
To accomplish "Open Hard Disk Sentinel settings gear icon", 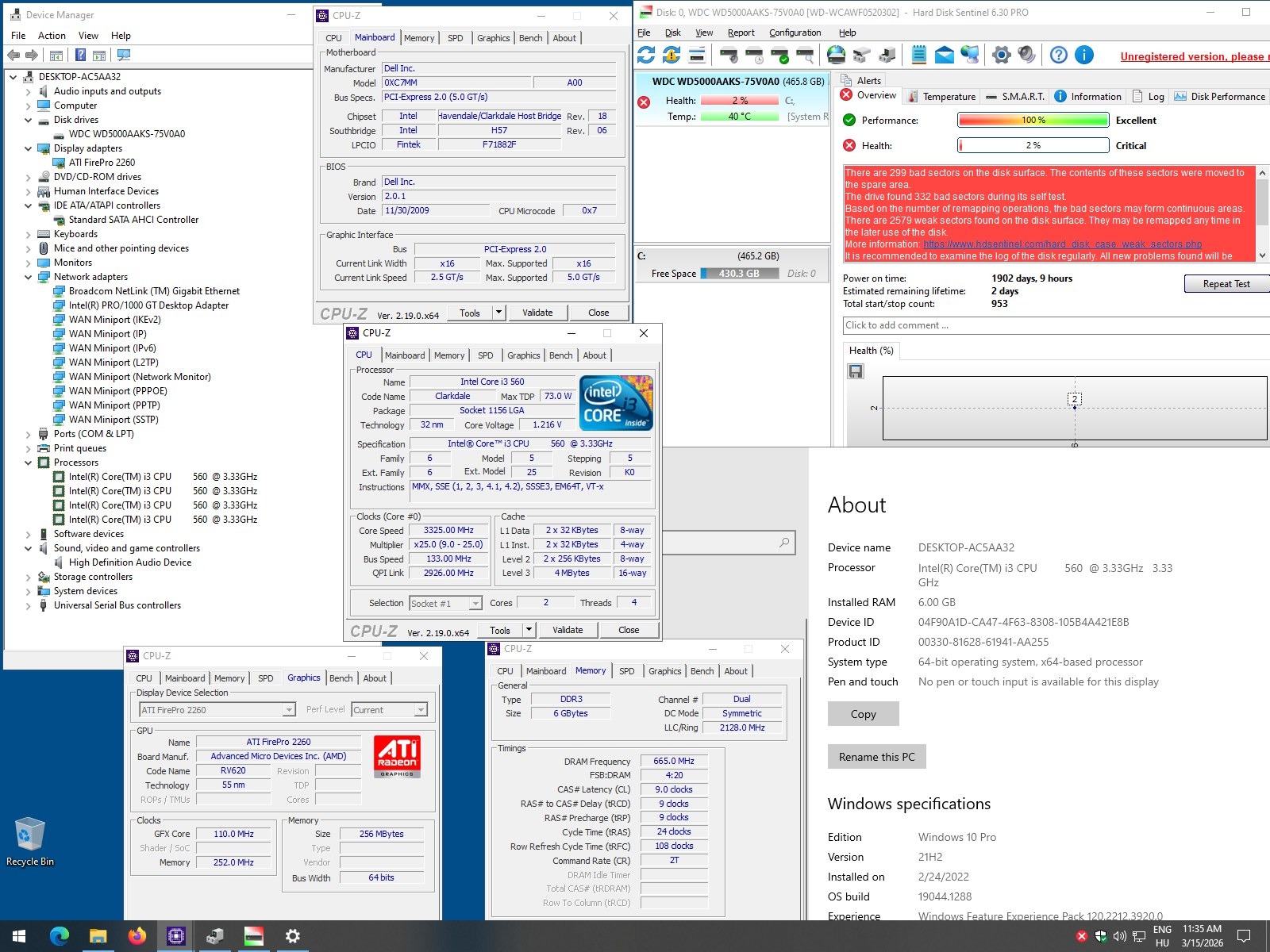I will point(1001,55).
